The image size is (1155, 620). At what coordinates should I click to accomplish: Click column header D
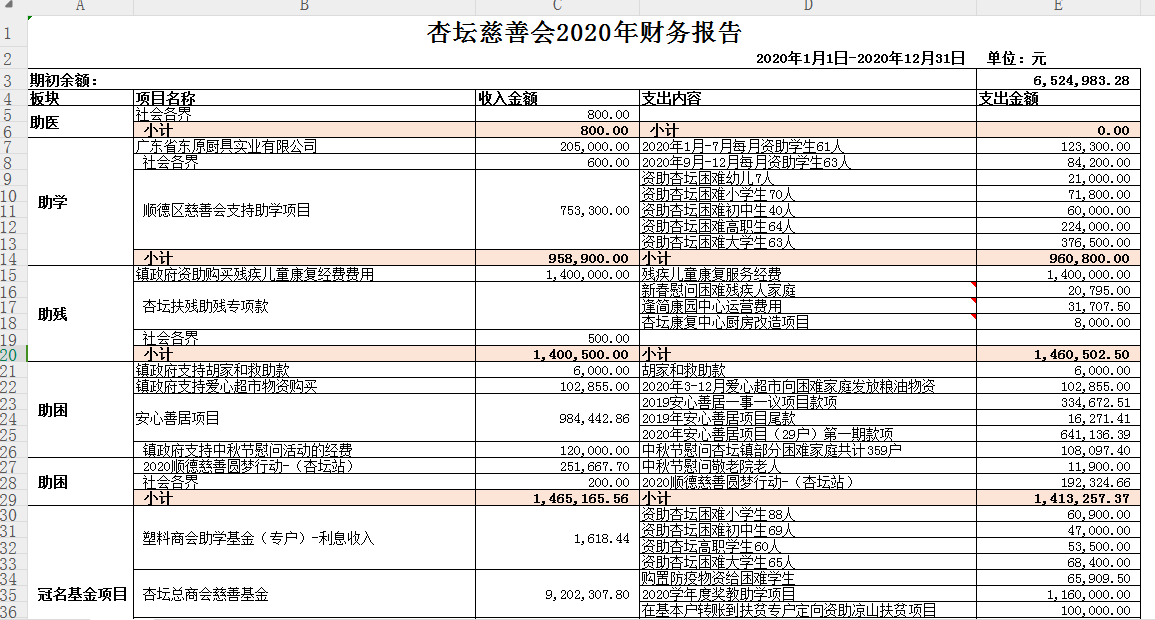[x=808, y=7]
